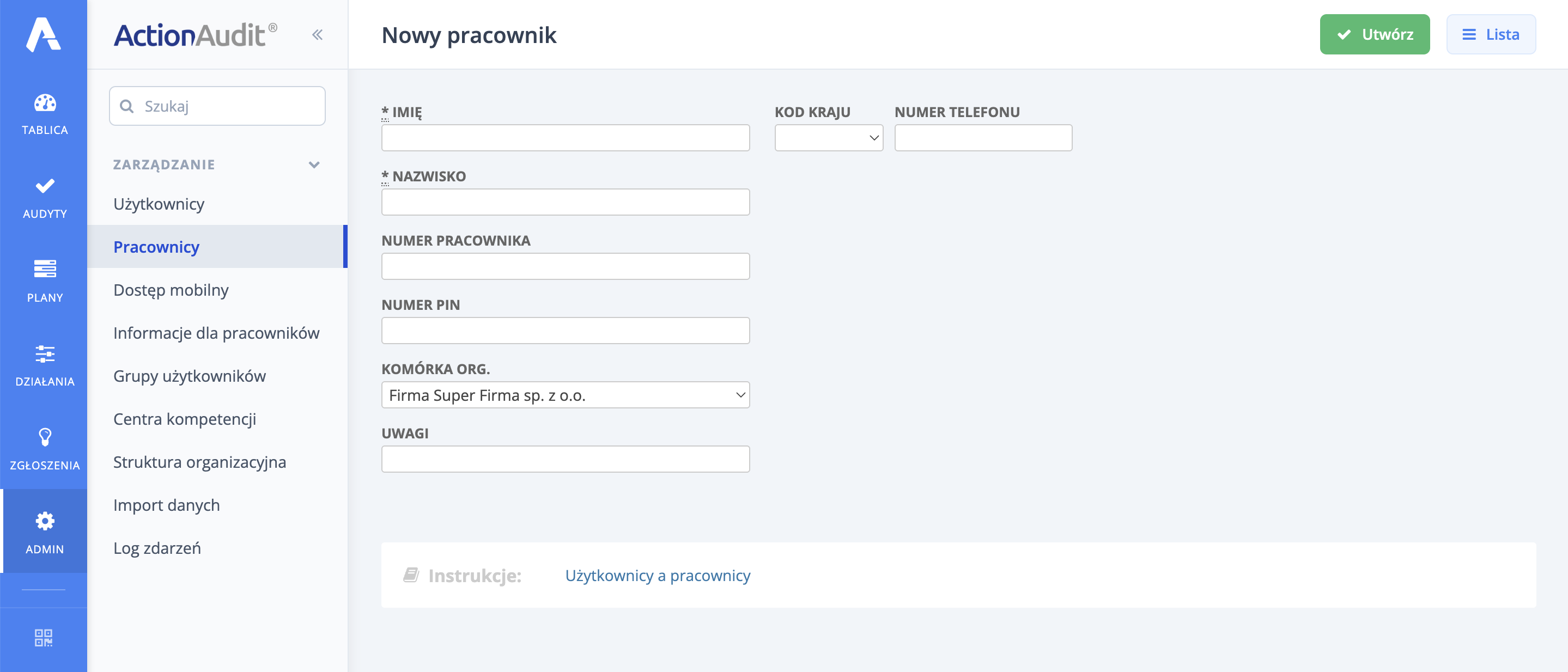The image size is (1568, 672).
Task: Open the Użytkownicy a pracownicy instructions link
Action: 658,575
